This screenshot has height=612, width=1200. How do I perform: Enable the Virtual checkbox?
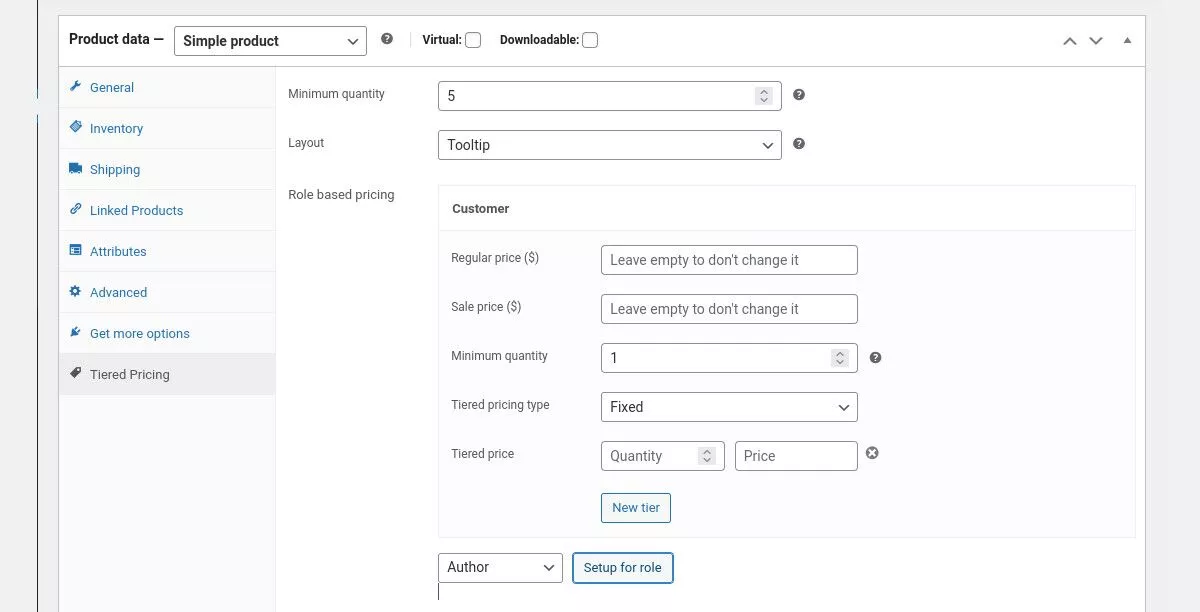(473, 40)
